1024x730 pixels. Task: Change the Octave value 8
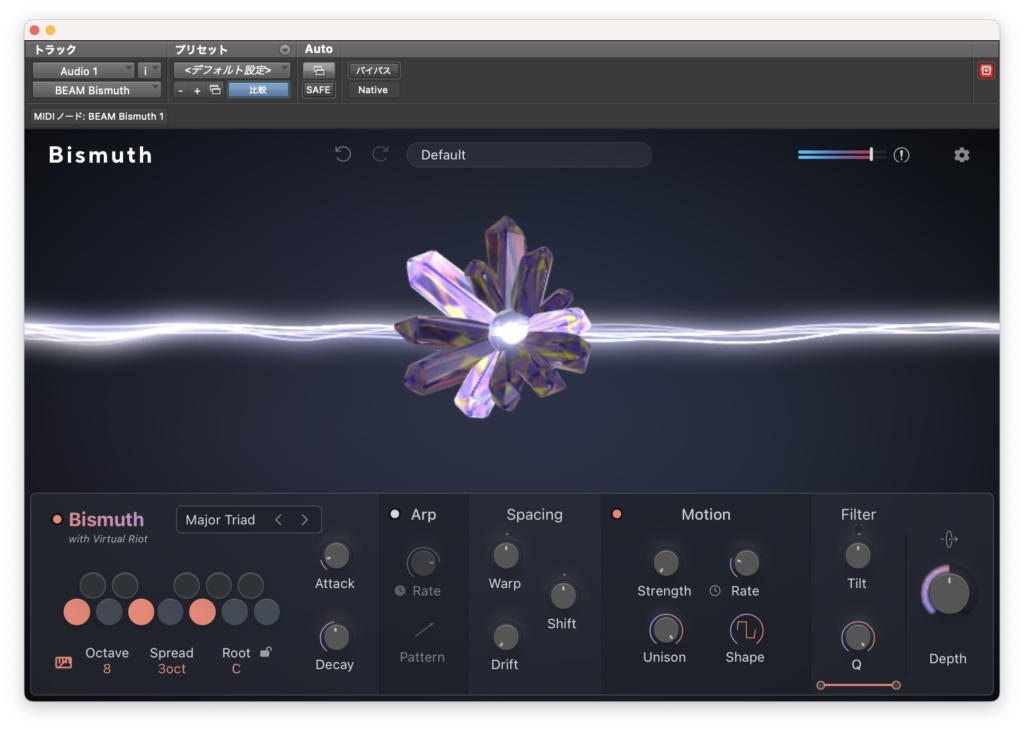pyautogui.click(x=106, y=669)
